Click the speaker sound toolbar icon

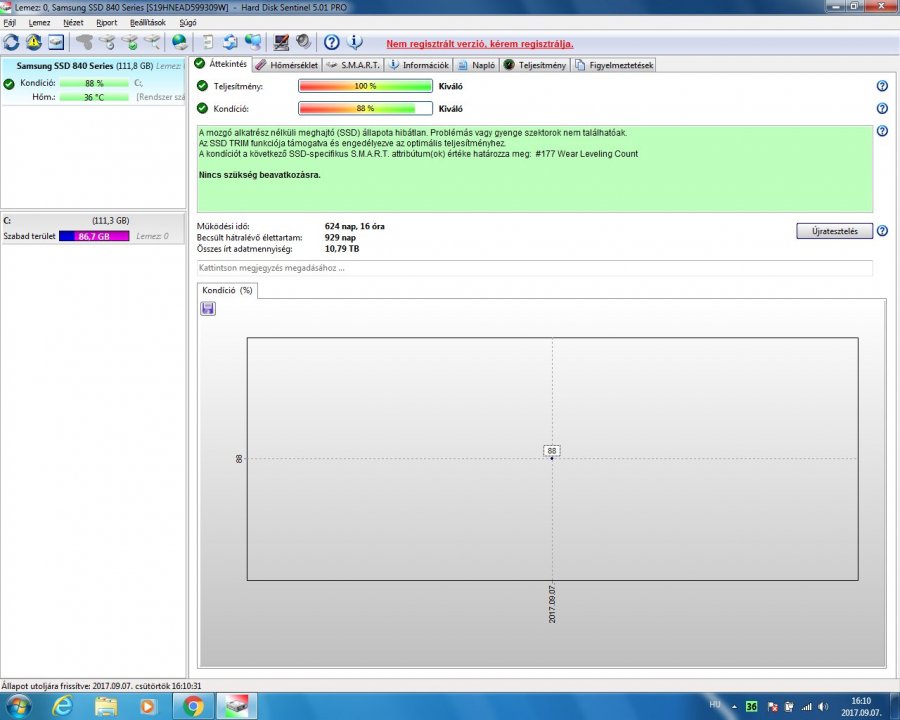coord(303,42)
